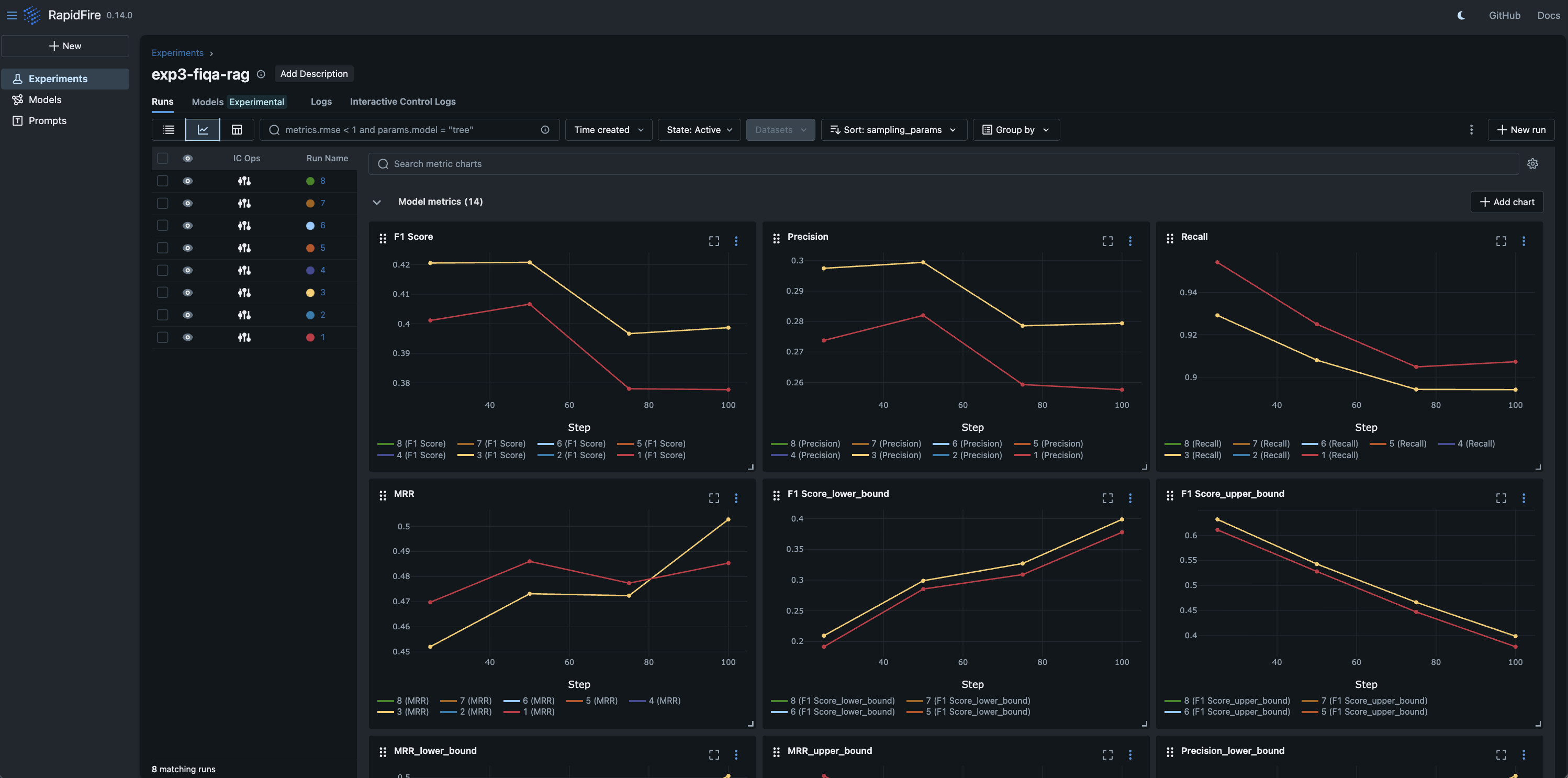Open the kebab menu on the Precision chart
This screenshot has height=778, width=1568.
tap(1130, 241)
